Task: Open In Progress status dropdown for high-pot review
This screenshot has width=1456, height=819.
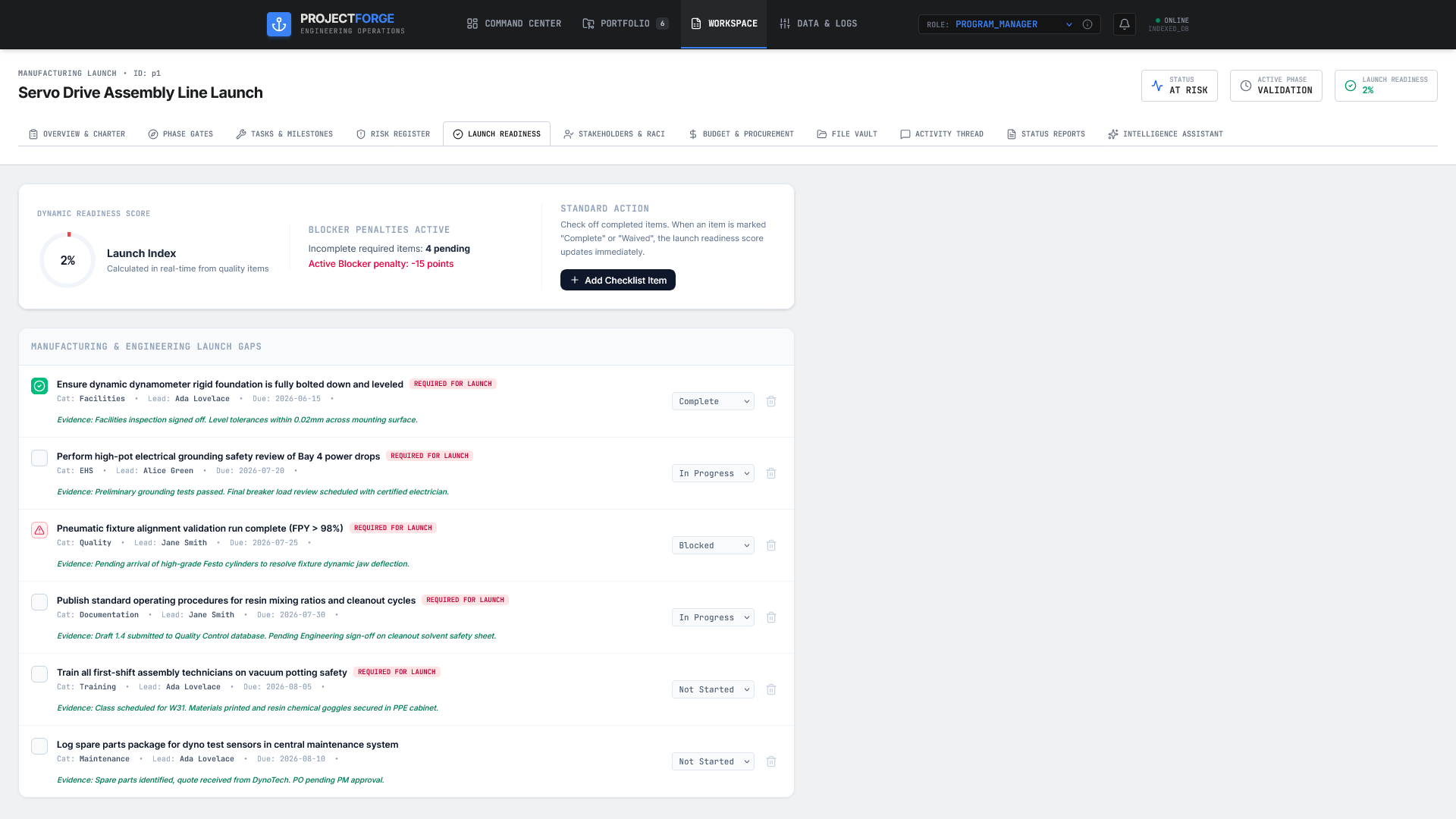Action: tap(713, 473)
